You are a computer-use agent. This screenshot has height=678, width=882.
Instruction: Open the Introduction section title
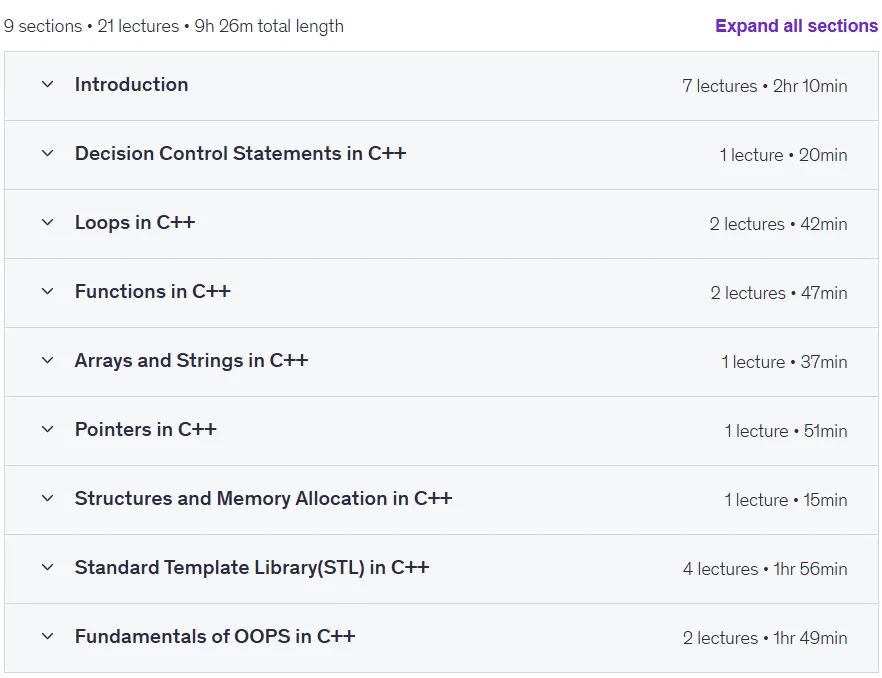point(132,84)
